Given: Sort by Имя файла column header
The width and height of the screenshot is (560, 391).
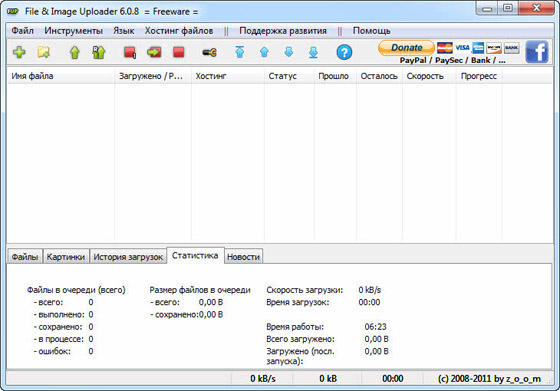Looking at the screenshot, I should pos(61,76).
